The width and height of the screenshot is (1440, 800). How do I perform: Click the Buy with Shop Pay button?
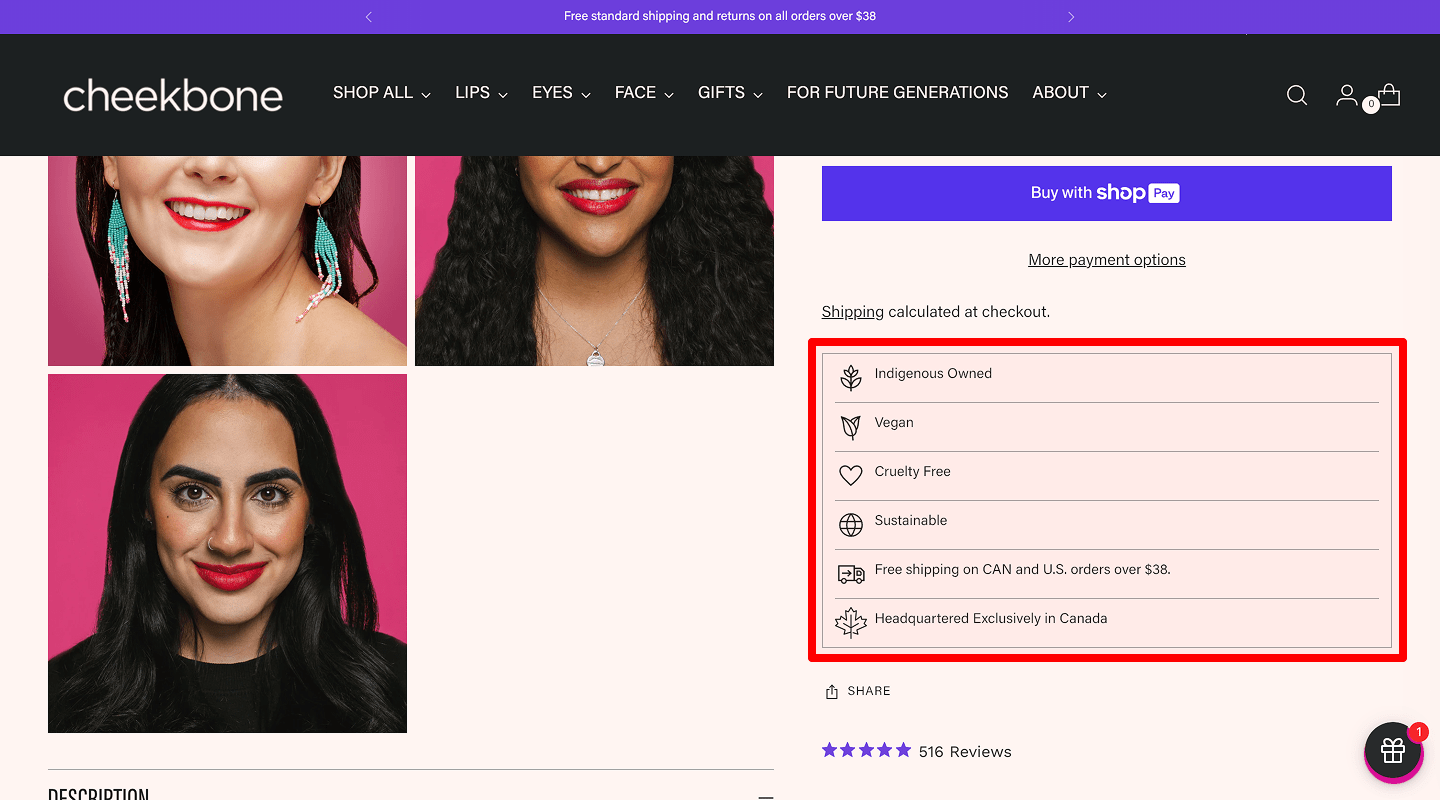pyautogui.click(x=1106, y=193)
